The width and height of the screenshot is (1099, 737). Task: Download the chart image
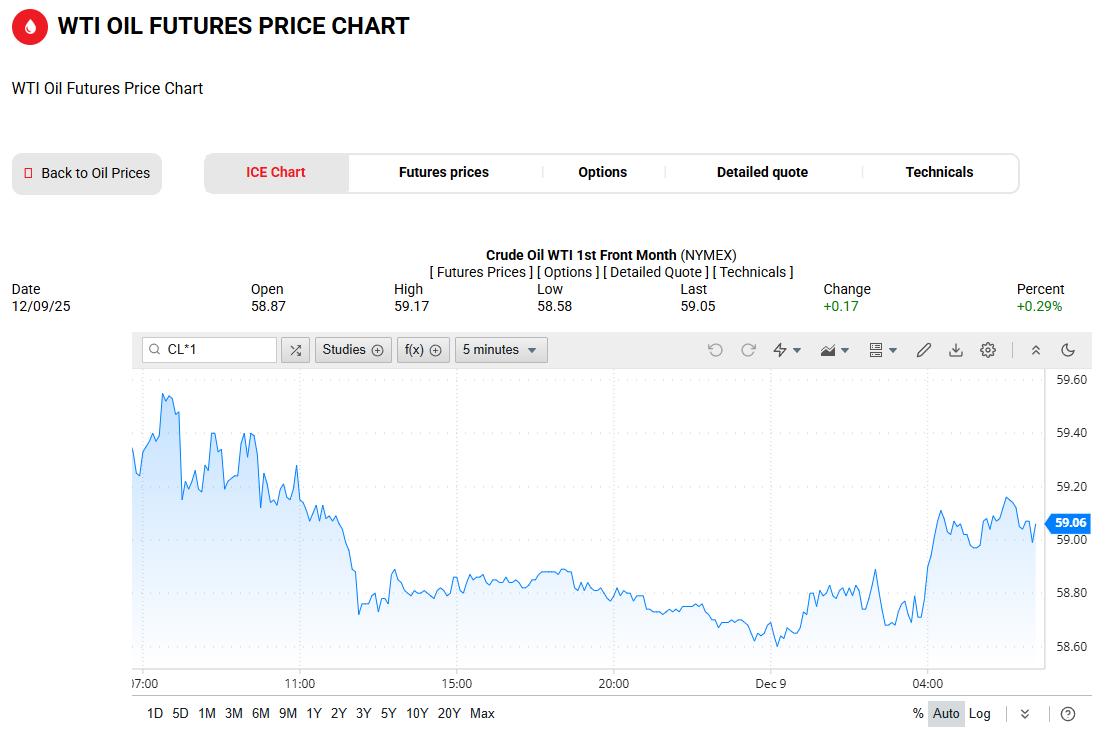956,350
